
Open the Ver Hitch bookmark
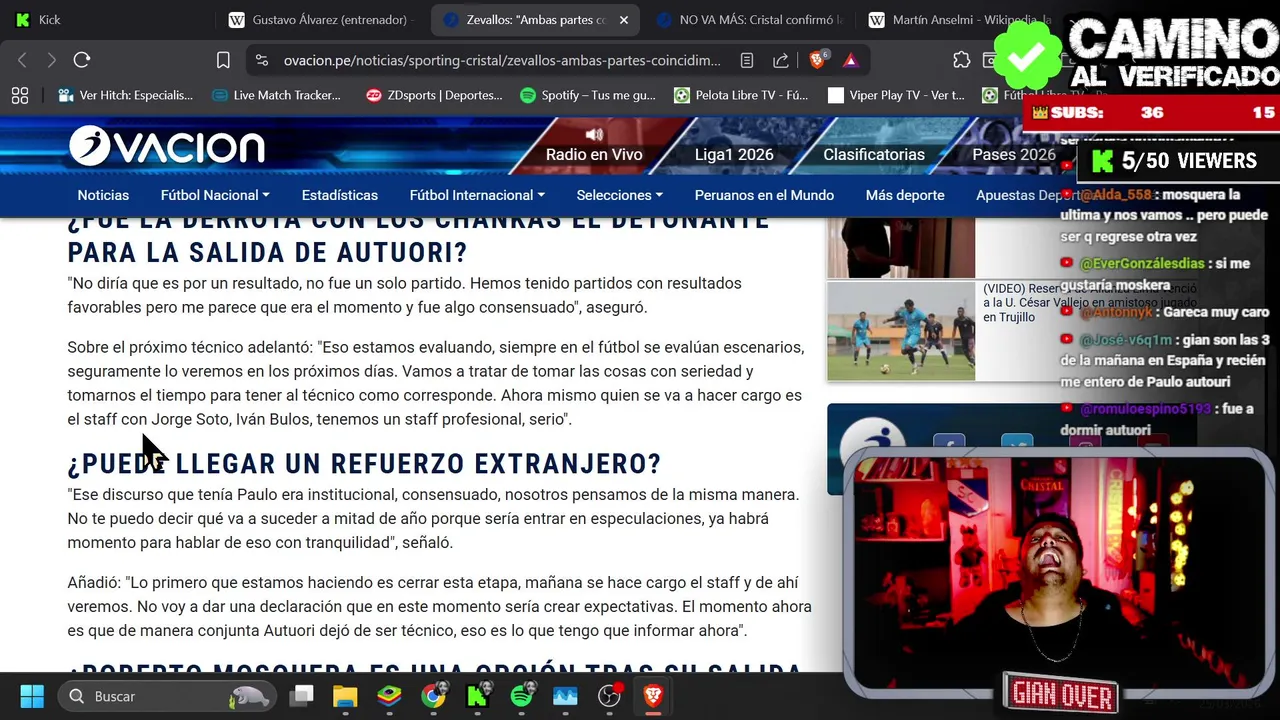[126, 95]
